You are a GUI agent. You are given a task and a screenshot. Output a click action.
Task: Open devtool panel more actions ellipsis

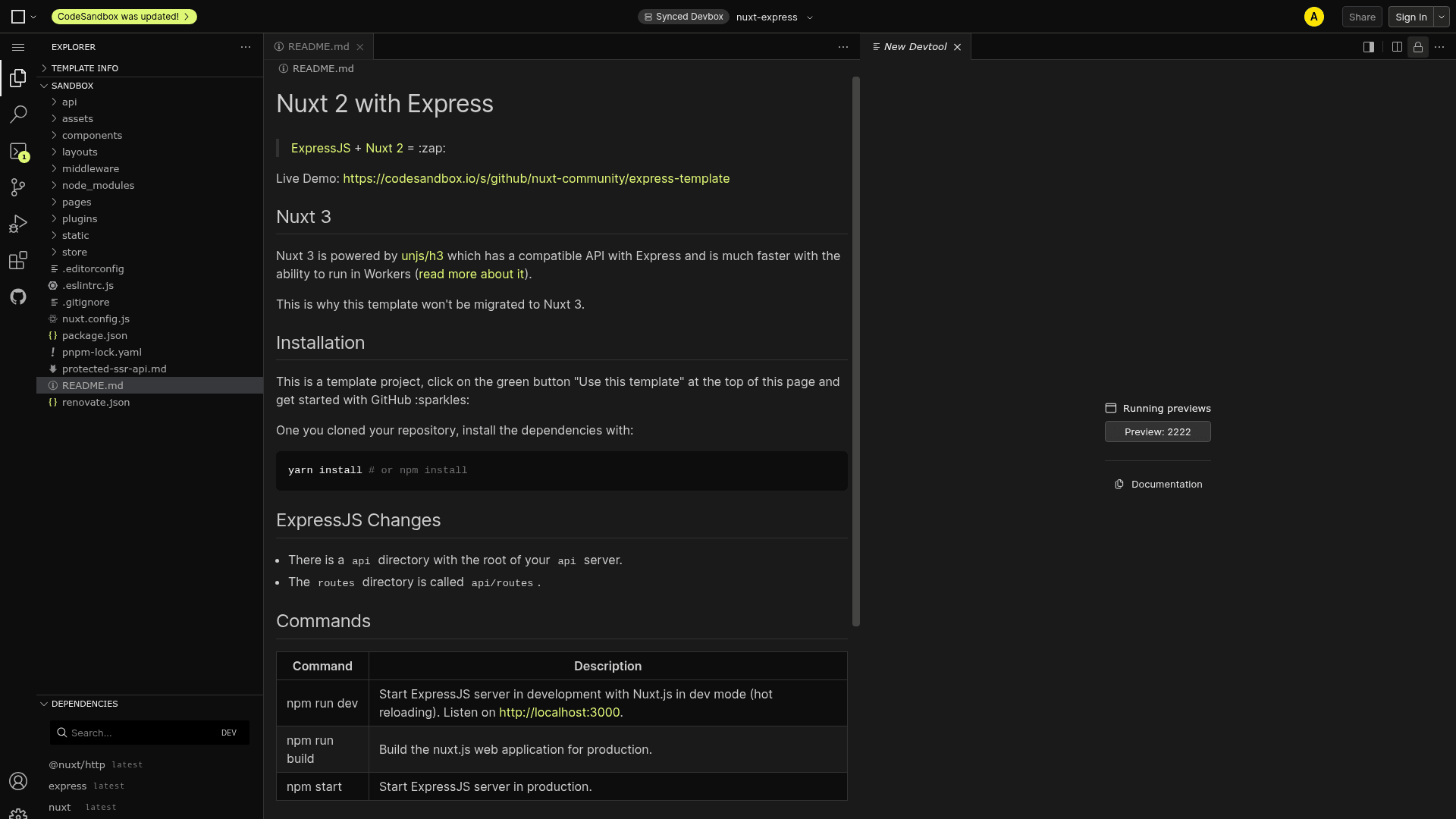pyautogui.click(x=1439, y=47)
